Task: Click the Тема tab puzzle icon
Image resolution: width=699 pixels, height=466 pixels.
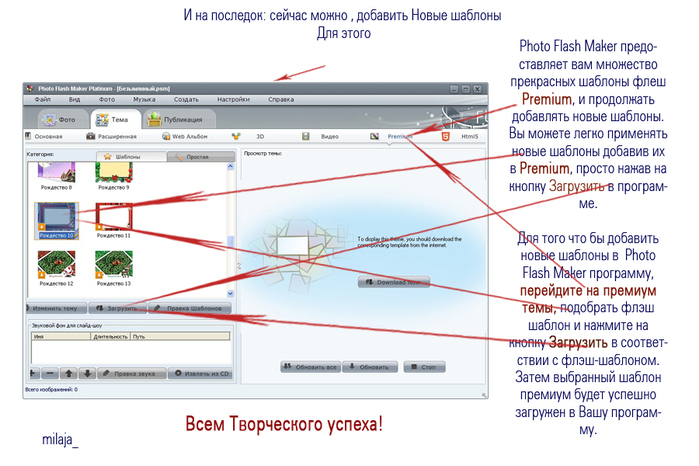Action: click(102, 119)
